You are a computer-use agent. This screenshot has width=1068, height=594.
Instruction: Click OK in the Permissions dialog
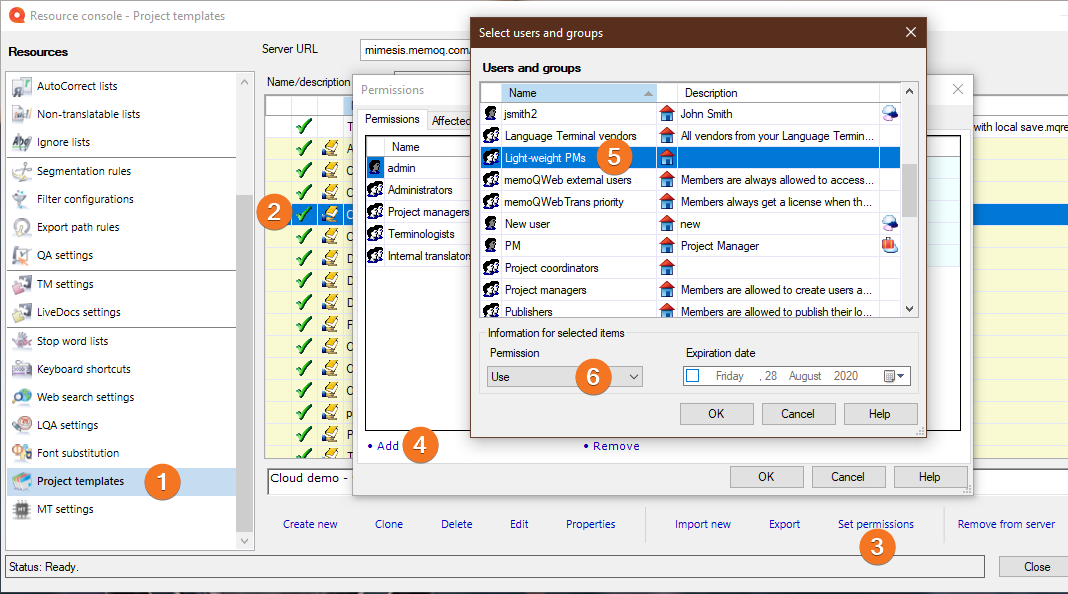(x=766, y=477)
